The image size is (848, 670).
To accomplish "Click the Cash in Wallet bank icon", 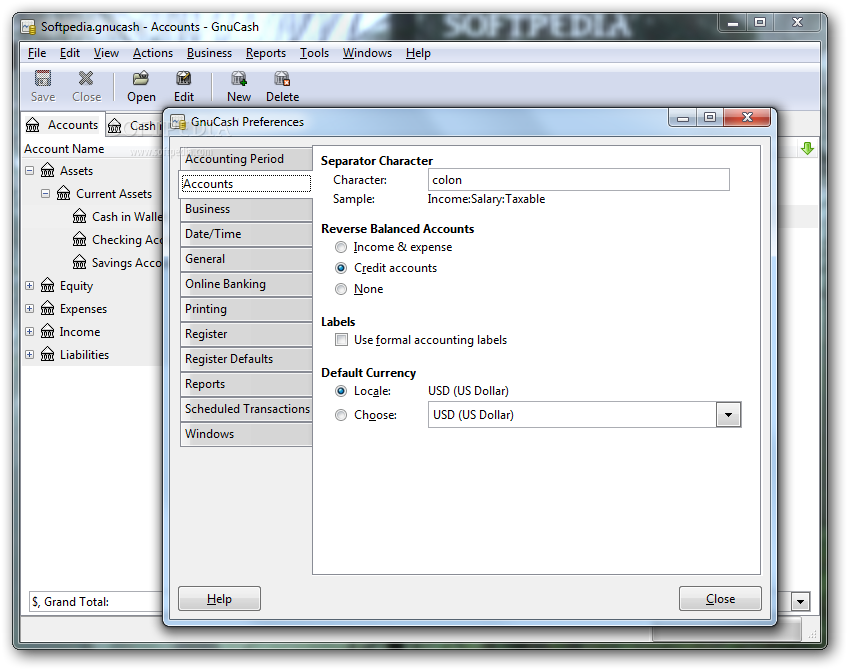I will [80, 217].
